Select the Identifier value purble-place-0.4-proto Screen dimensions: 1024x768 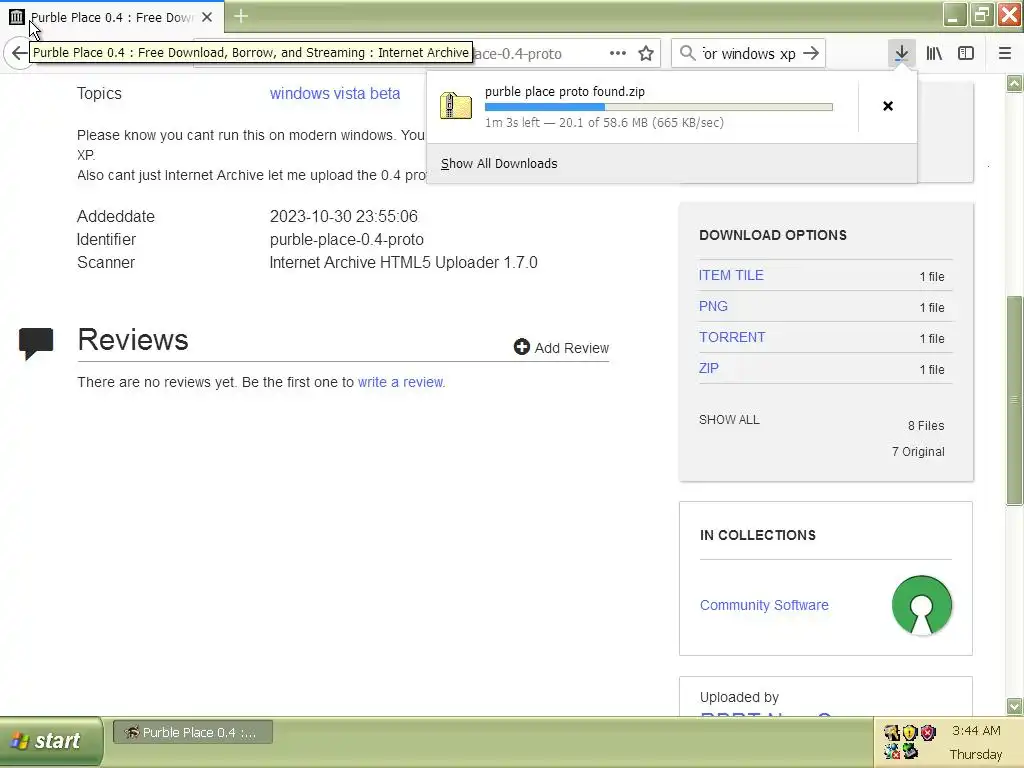coord(347,240)
